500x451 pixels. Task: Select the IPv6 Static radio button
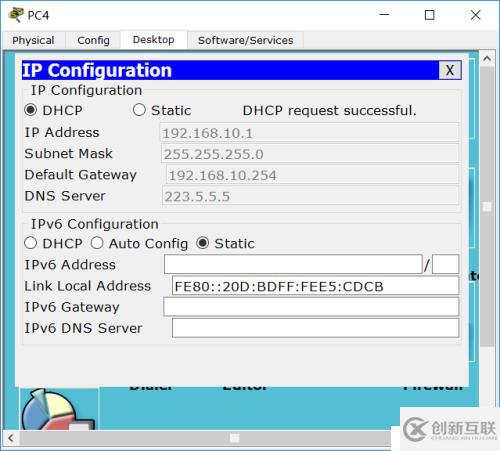tap(203, 243)
